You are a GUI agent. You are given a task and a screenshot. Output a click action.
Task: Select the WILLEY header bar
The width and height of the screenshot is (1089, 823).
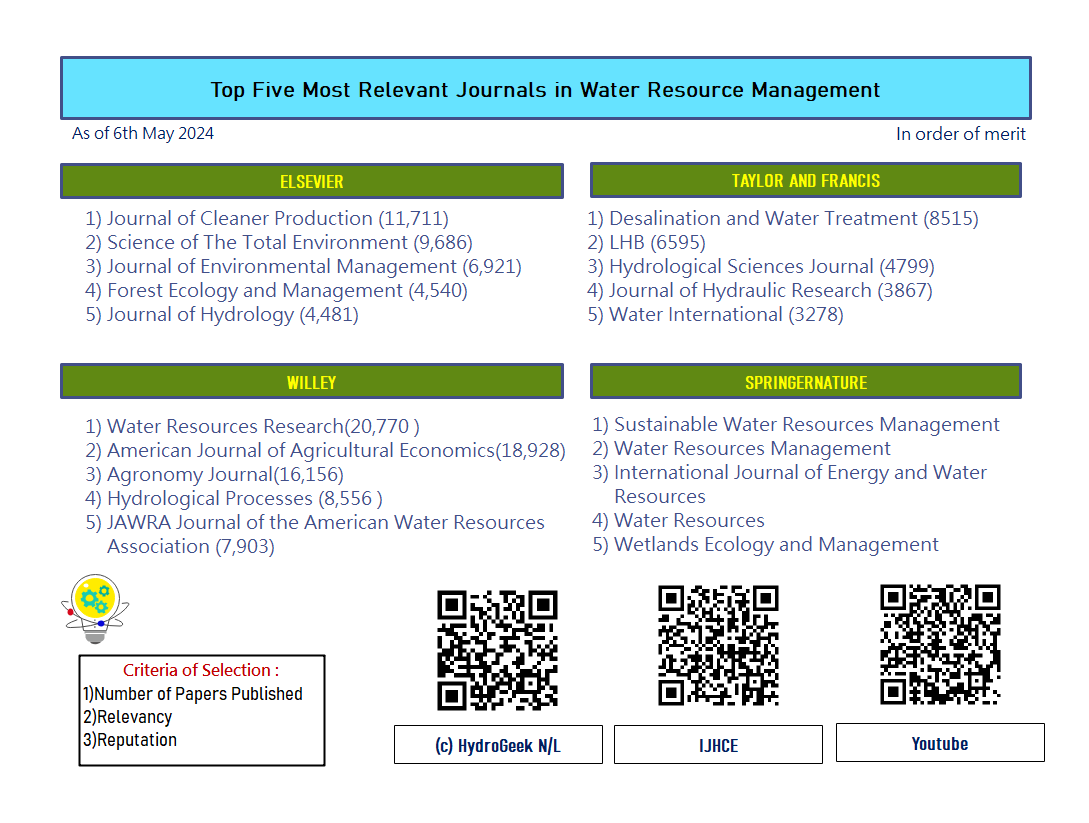click(x=312, y=381)
